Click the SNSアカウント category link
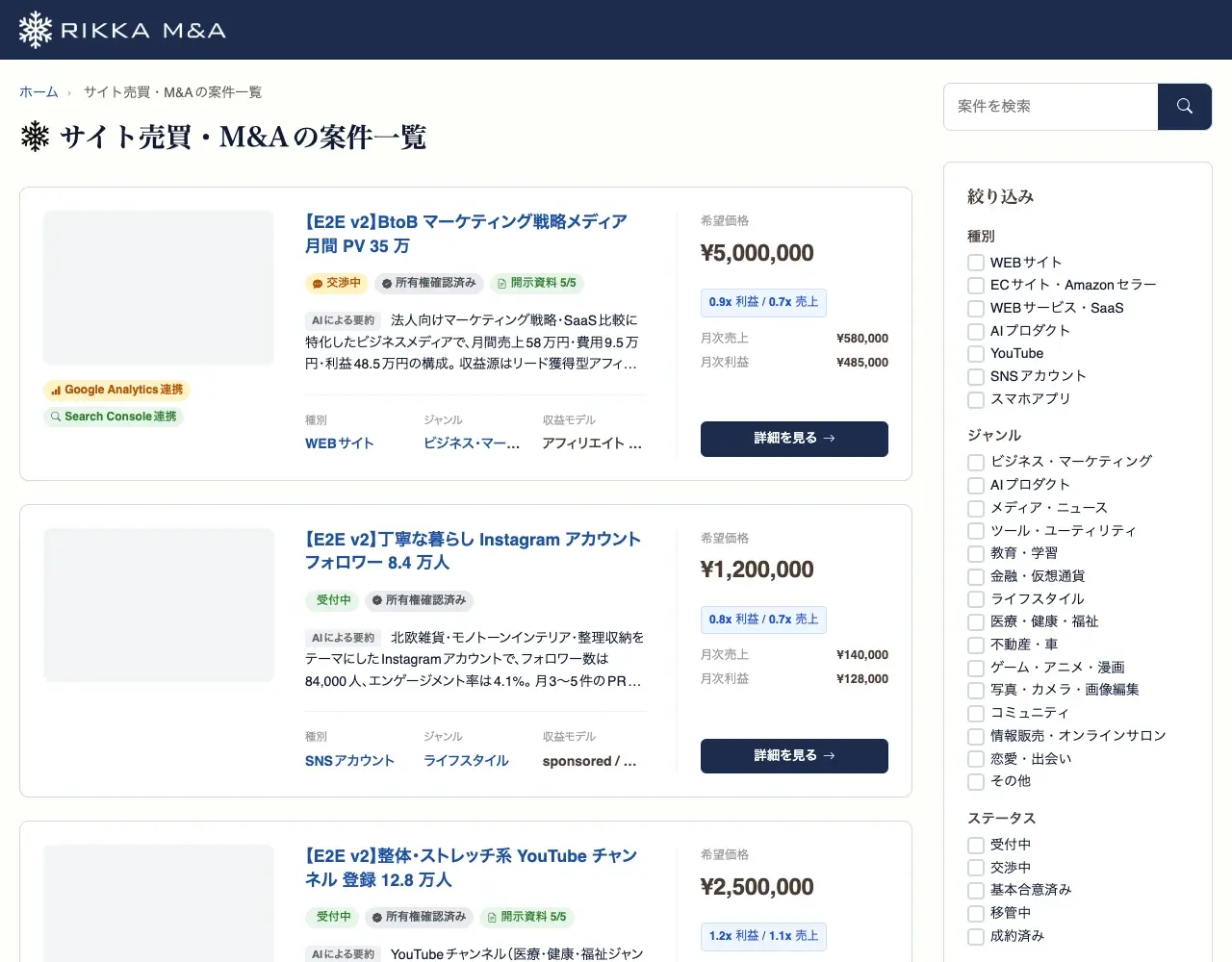Viewport: 1232px width, 962px height. 349,761
